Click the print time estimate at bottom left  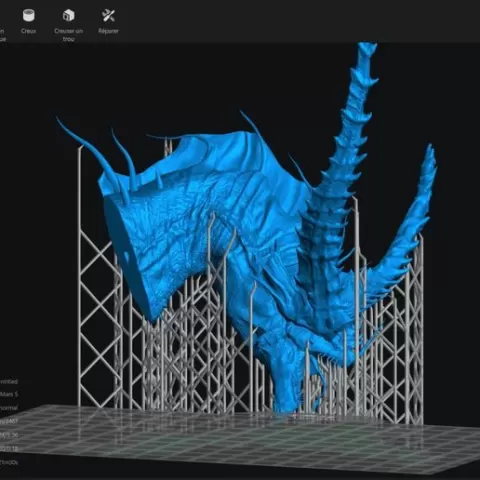tap(9, 462)
